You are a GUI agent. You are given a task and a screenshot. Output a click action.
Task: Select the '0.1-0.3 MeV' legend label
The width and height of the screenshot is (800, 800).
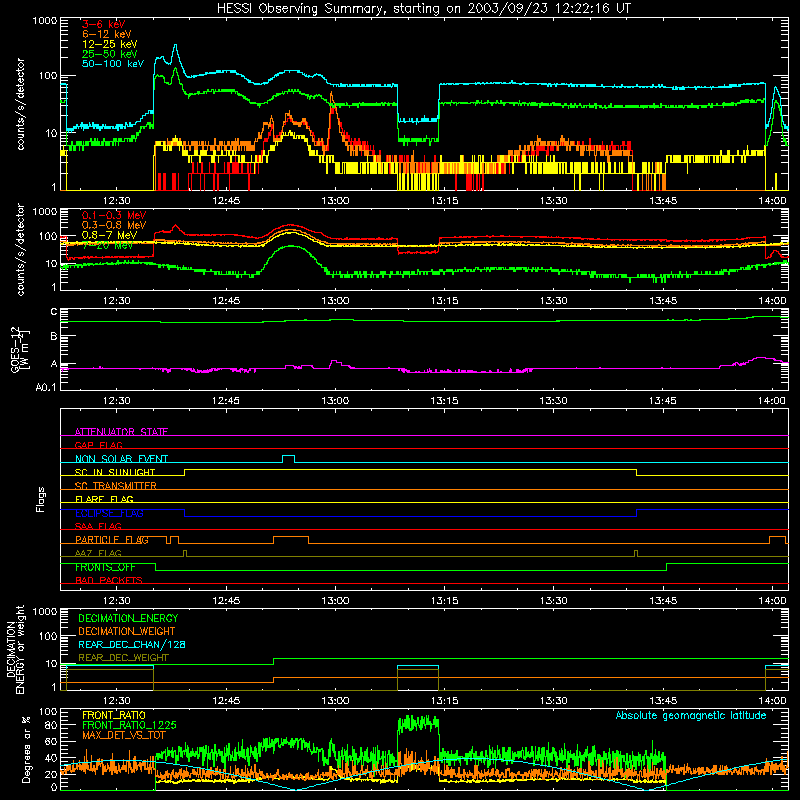(114, 215)
